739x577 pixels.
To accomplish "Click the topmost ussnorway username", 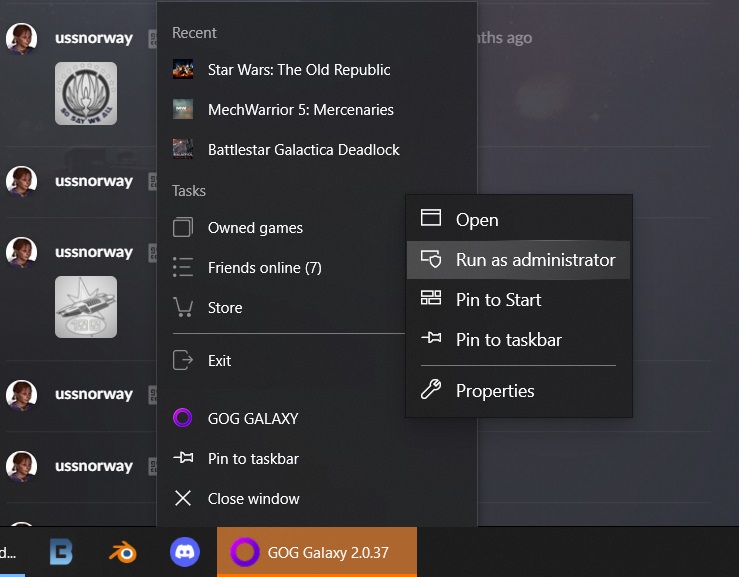I will coord(94,38).
